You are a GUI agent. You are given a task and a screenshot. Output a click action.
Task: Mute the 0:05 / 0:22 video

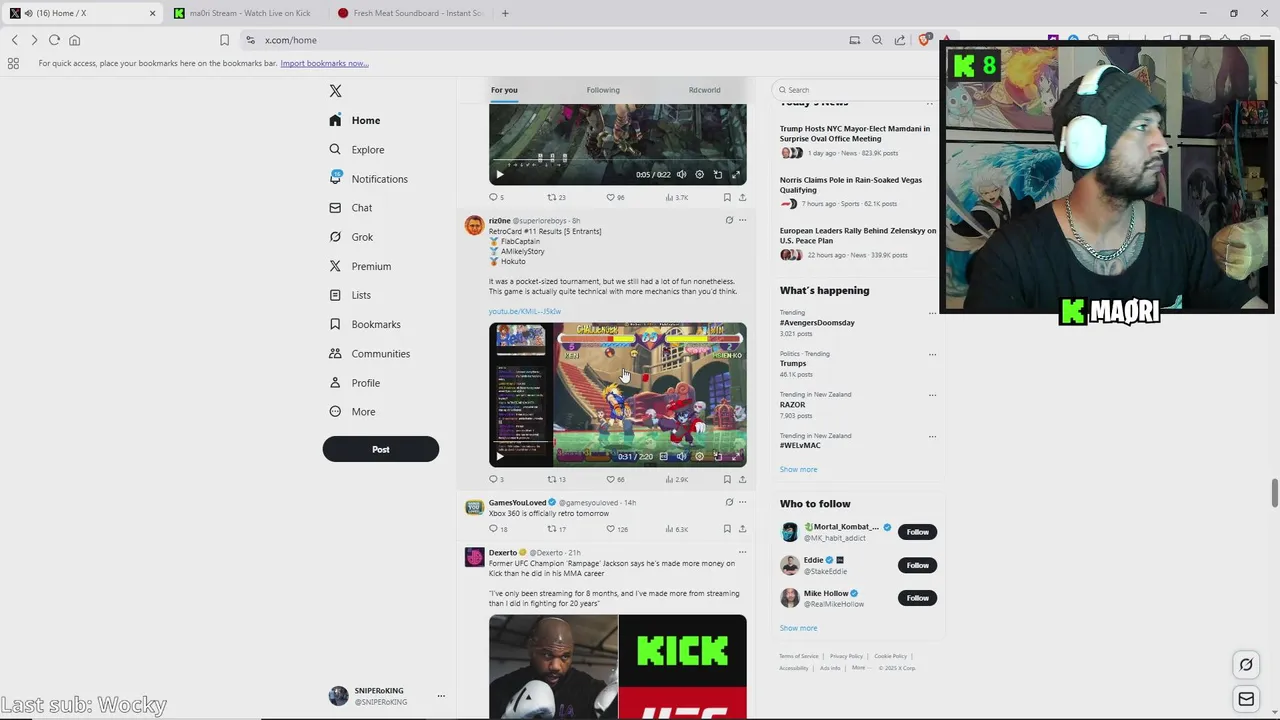pyautogui.click(x=681, y=175)
